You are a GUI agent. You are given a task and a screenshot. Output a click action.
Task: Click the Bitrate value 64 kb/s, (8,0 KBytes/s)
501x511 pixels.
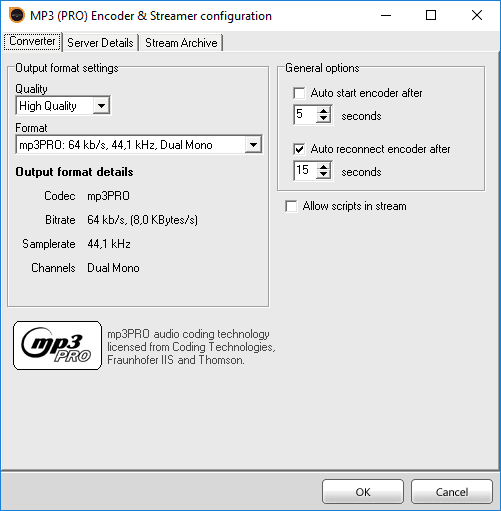click(x=142, y=220)
